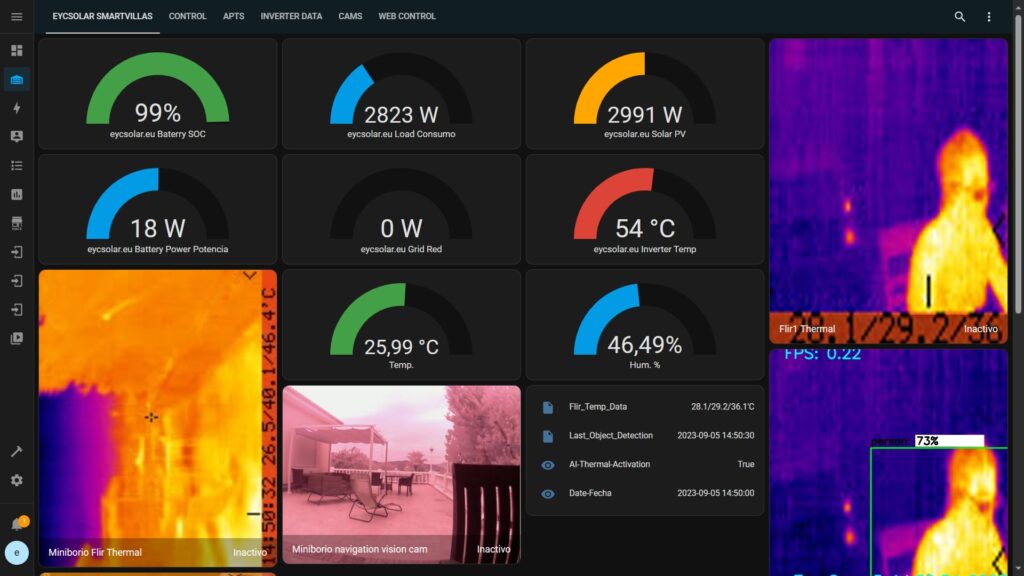Open the Overview dashboard icon in sidebar

click(x=16, y=50)
